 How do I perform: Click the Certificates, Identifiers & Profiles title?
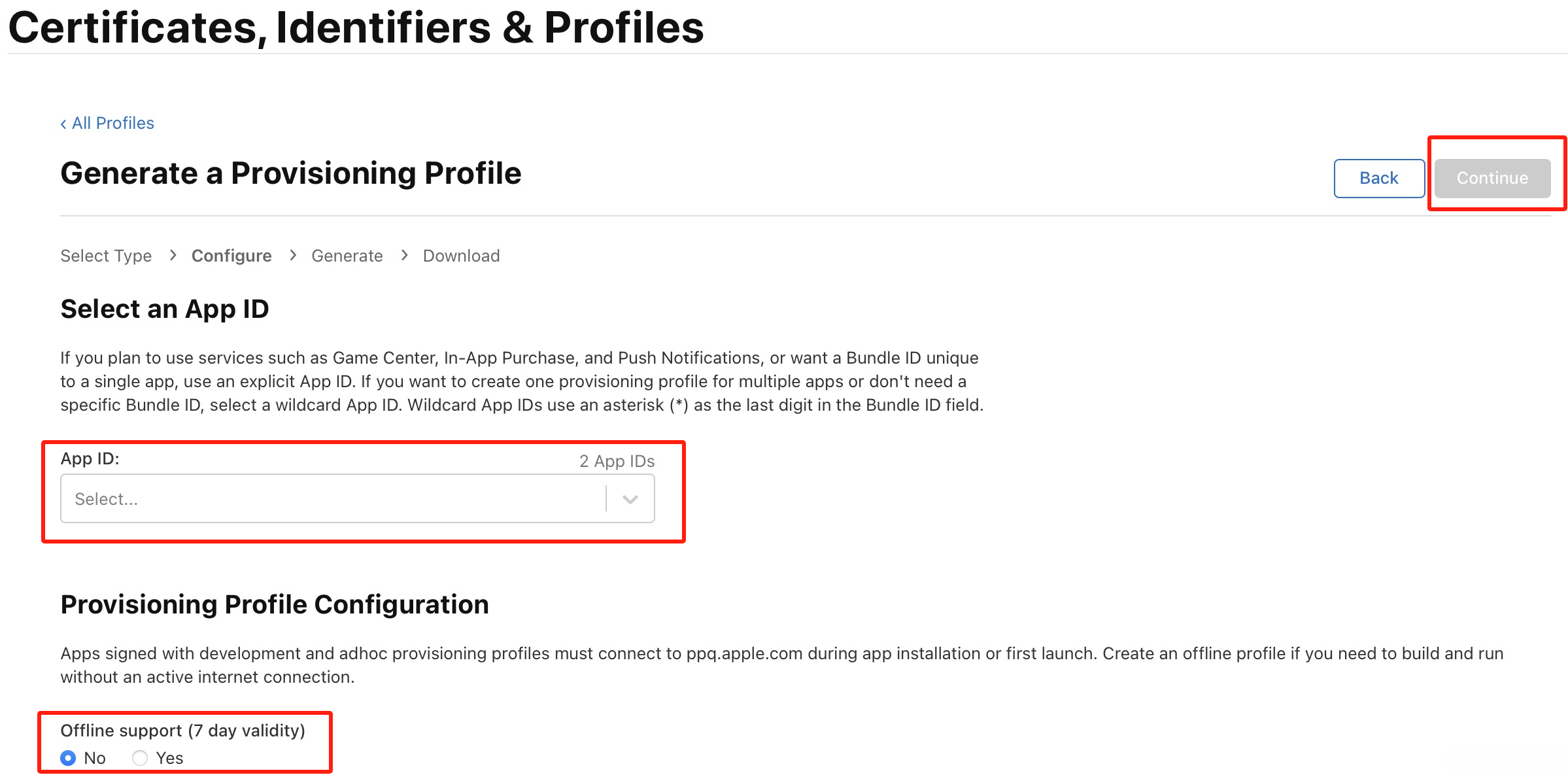pyautogui.click(x=356, y=27)
